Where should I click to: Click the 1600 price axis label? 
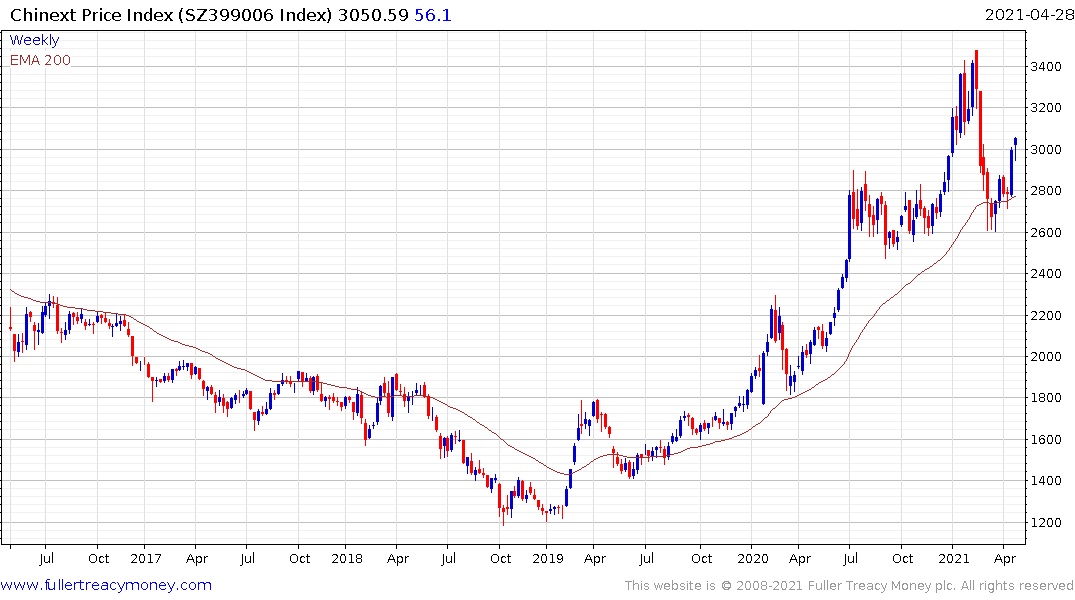[x=1046, y=440]
